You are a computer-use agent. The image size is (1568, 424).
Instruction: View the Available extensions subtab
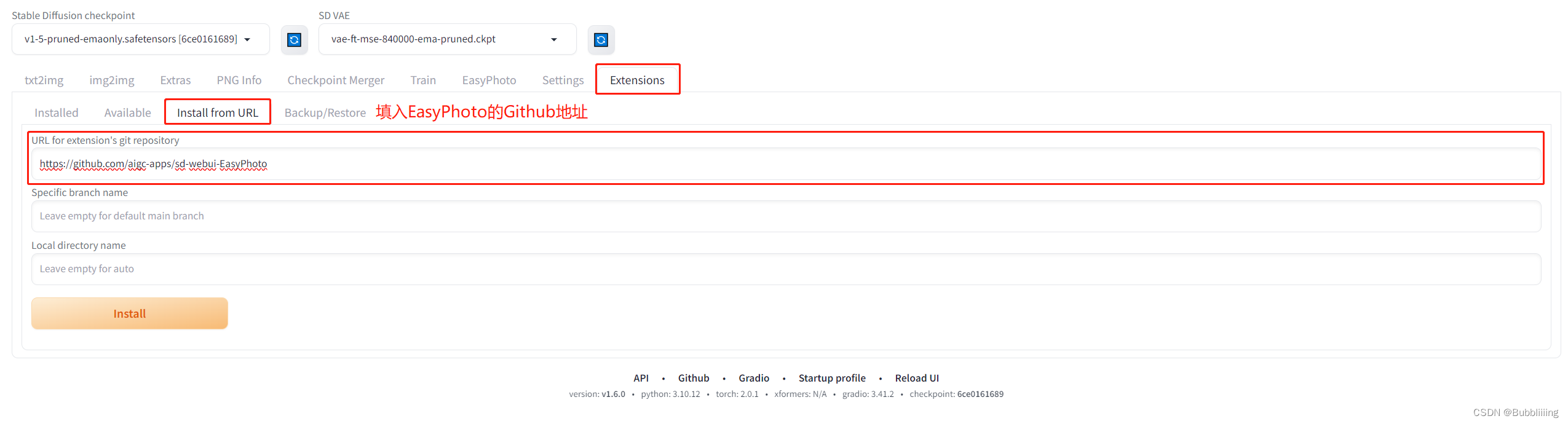pos(127,112)
